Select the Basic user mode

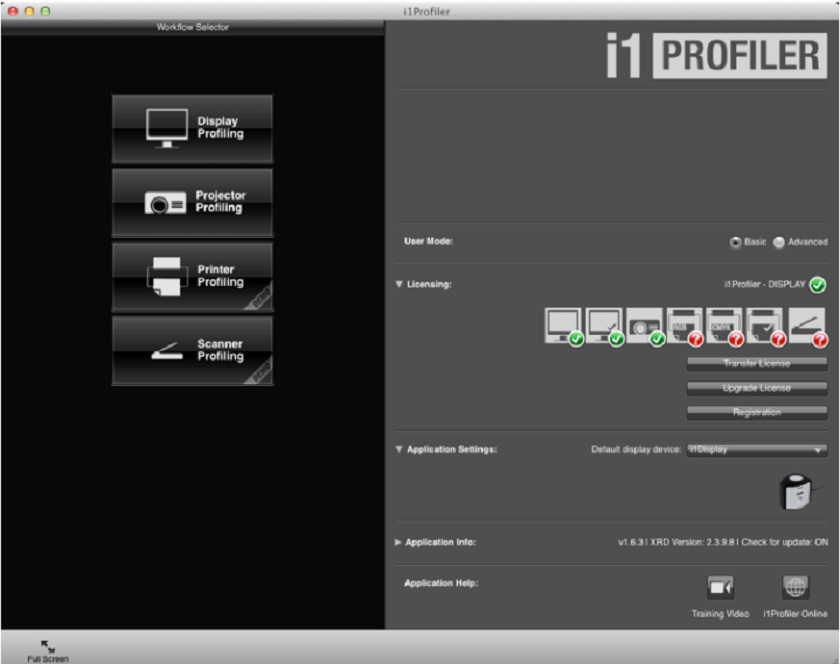click(x=735, y=242)
